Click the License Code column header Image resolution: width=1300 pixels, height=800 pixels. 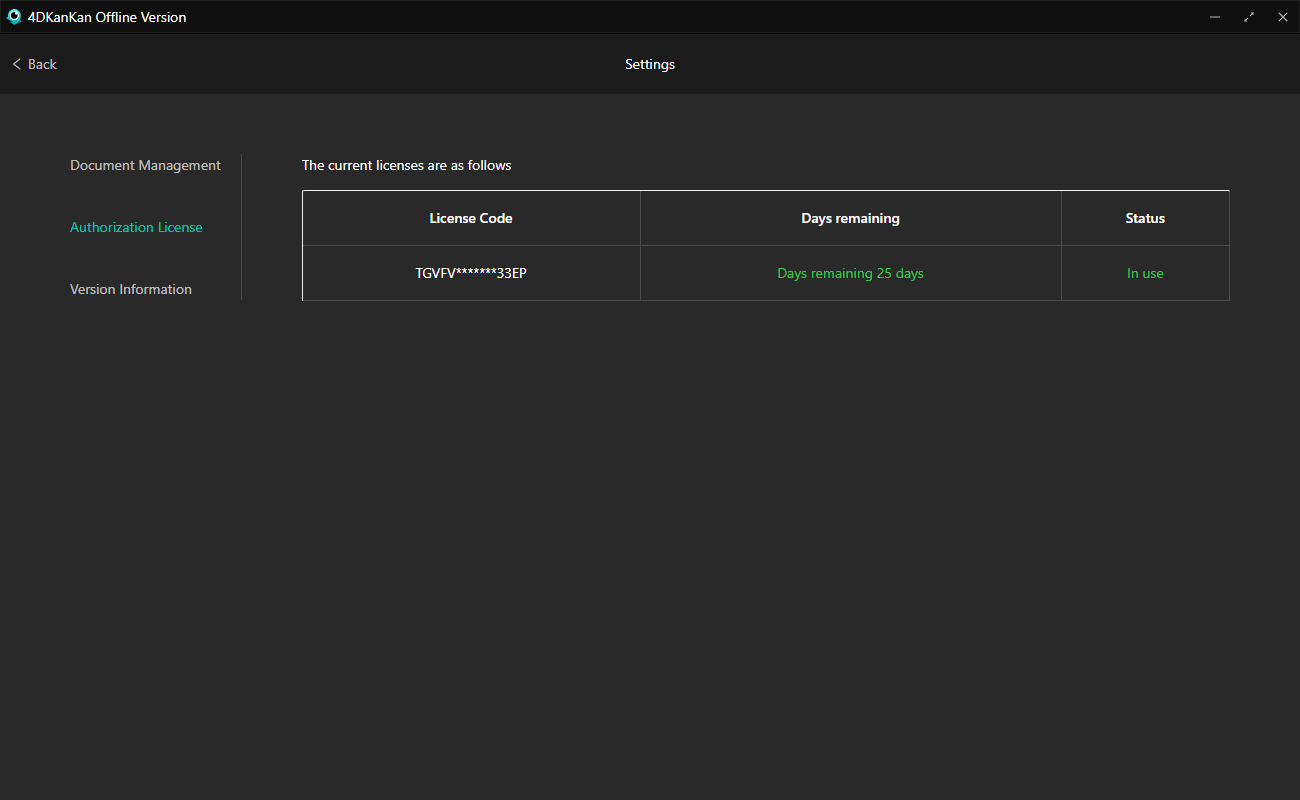471,218
